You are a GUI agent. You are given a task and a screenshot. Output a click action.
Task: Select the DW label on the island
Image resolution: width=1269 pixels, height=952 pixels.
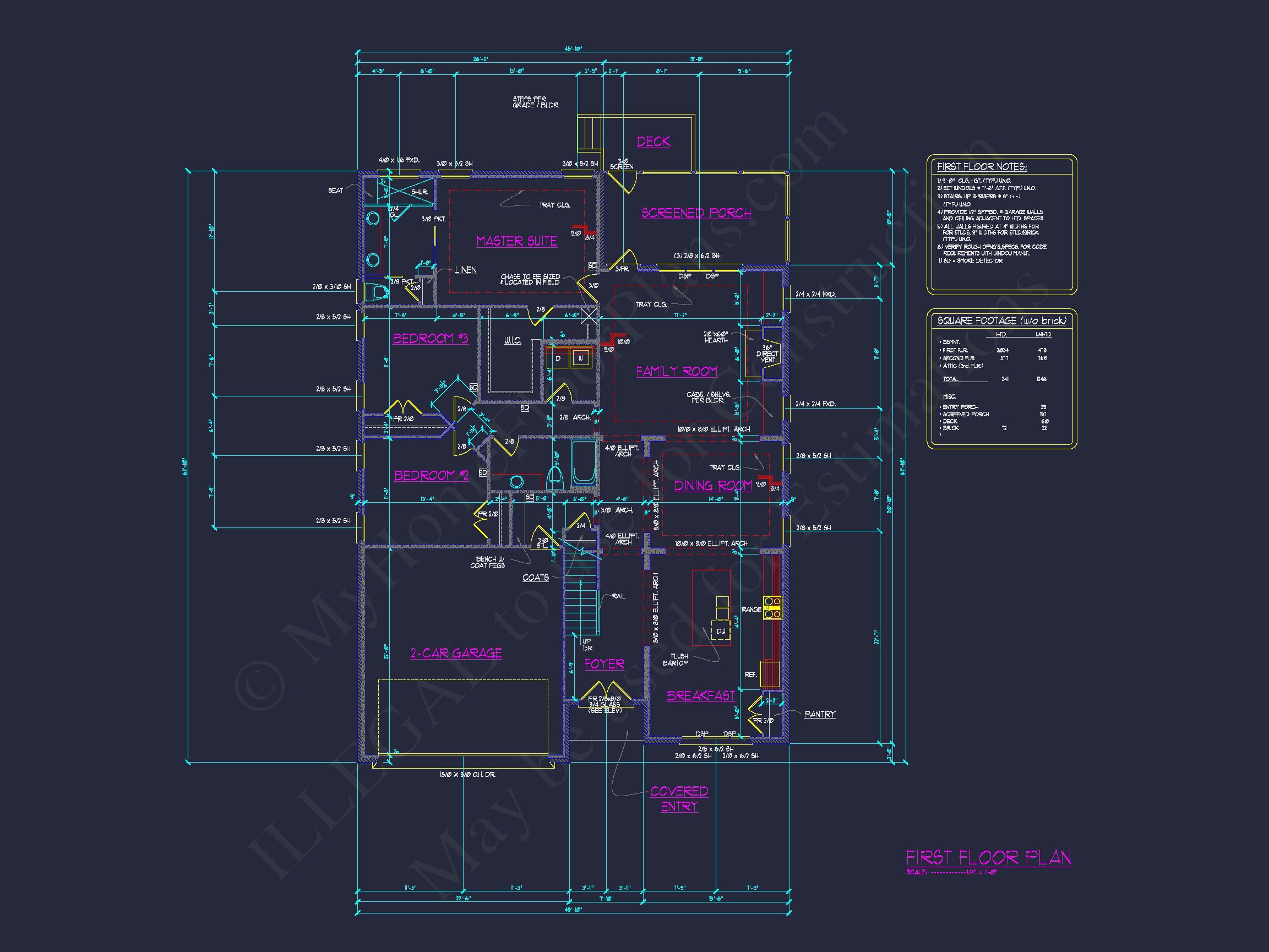click(721, 631)
